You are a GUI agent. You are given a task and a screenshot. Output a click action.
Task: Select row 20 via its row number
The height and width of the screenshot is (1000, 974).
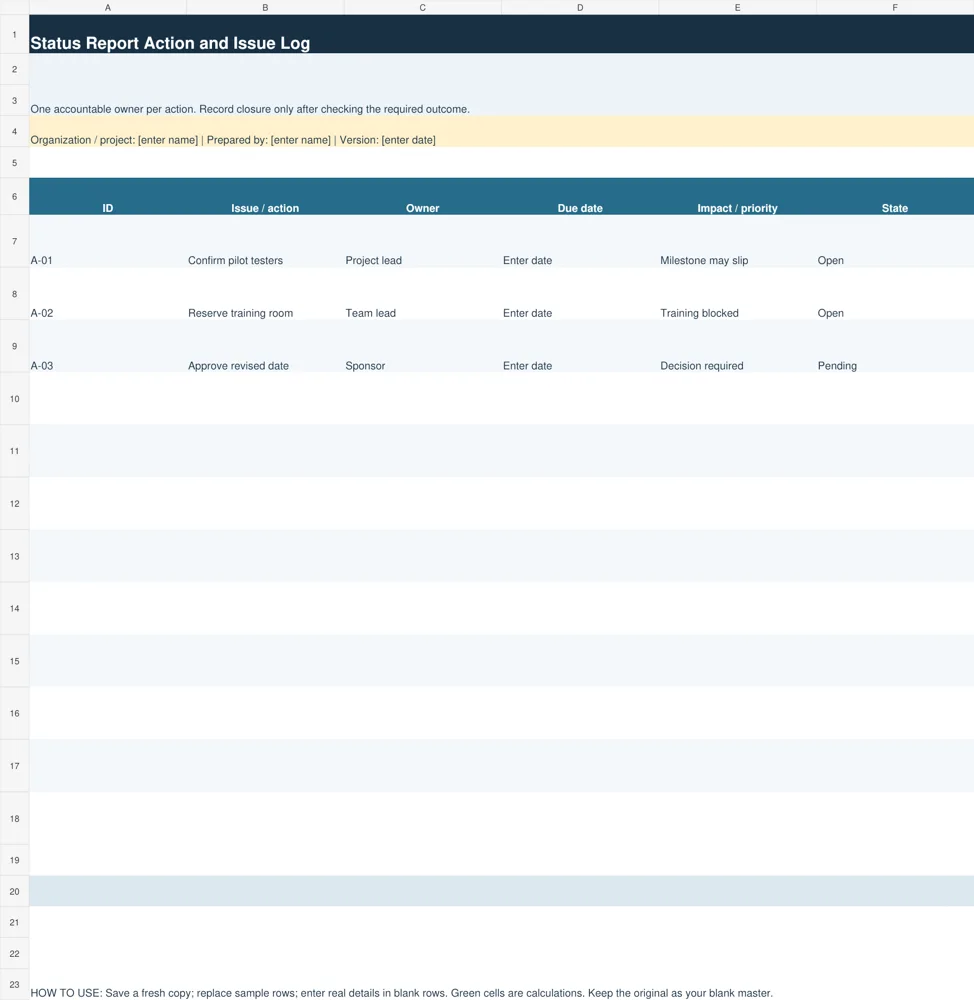pos(14,891)
